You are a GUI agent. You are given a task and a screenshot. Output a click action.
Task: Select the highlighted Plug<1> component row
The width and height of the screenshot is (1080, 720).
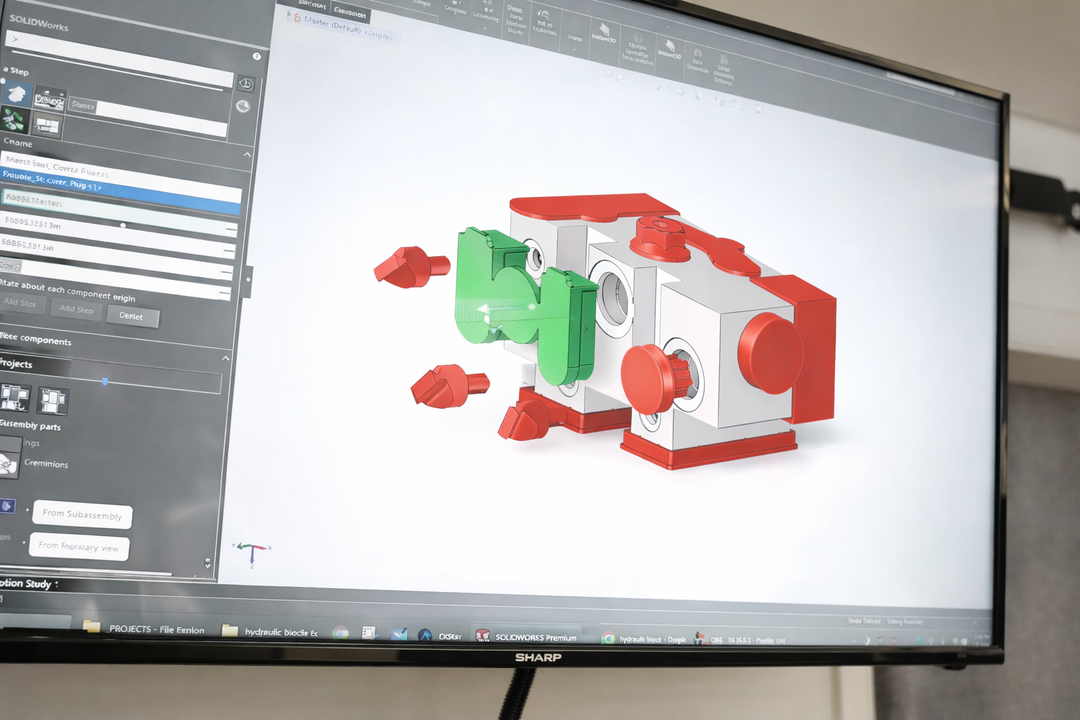pyautogui.click(x=121, y=189)
